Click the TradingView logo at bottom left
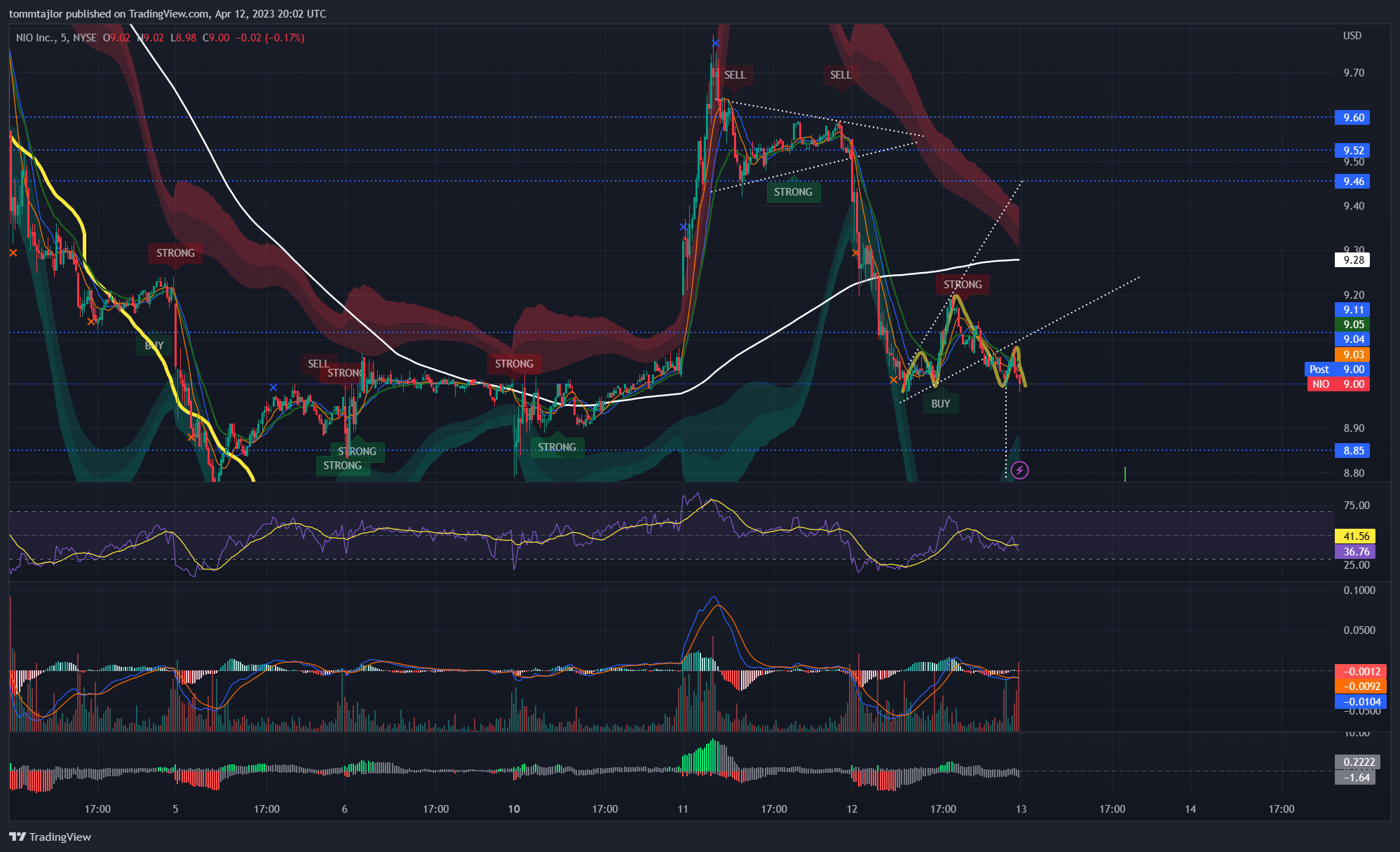 50,837
